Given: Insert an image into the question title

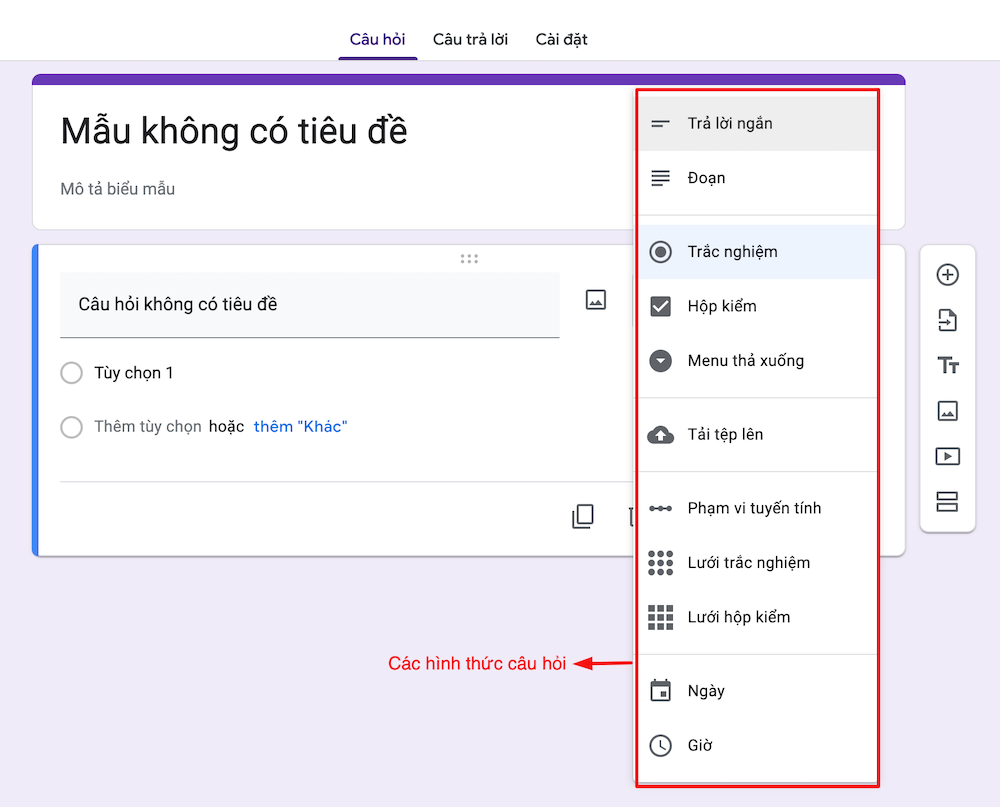Looking at the screenshot, I should click(595, 299).
